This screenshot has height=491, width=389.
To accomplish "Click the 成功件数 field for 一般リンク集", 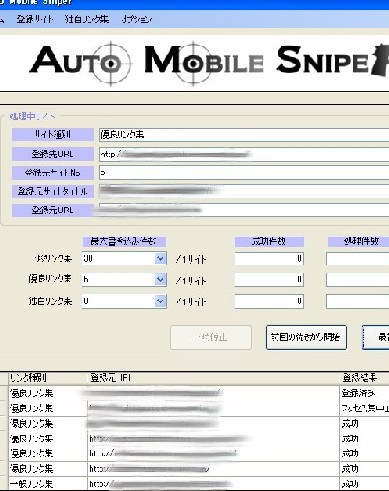I will point(269,259).
